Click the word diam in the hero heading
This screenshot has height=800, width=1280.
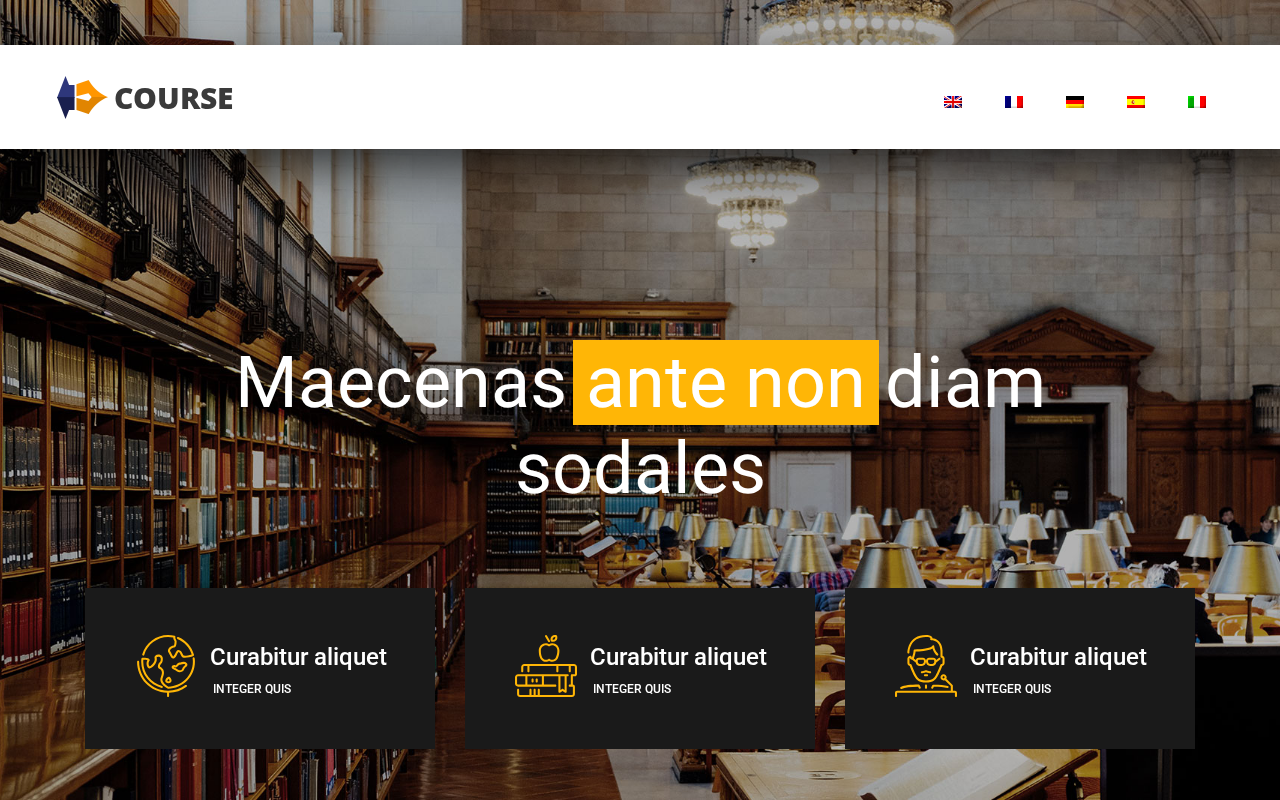coord(965,382)
